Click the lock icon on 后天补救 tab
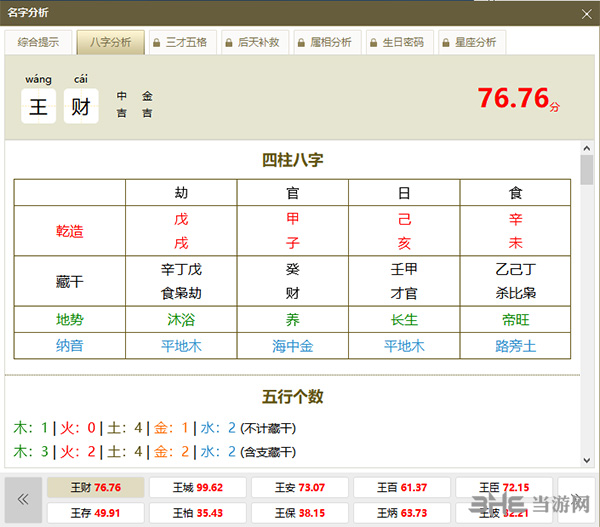600x527 pixels. pos(228,43)
